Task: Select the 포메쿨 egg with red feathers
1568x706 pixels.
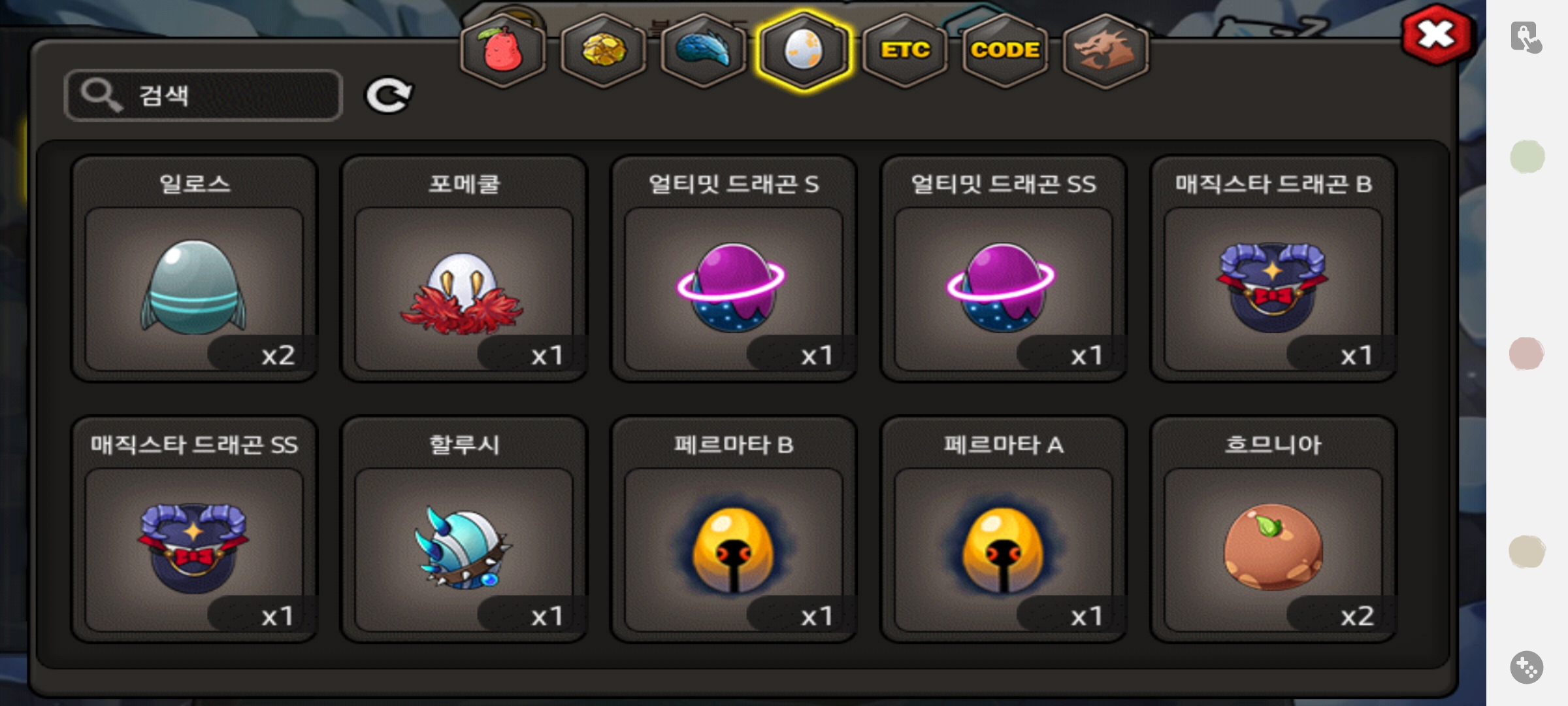Action: (x=464, y=269)
